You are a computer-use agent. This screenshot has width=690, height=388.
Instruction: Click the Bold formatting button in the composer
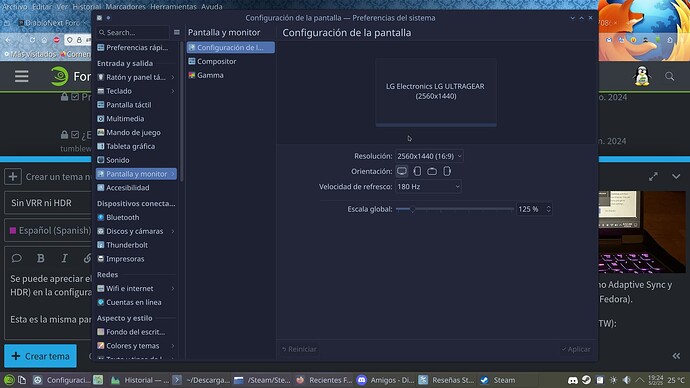40,258
